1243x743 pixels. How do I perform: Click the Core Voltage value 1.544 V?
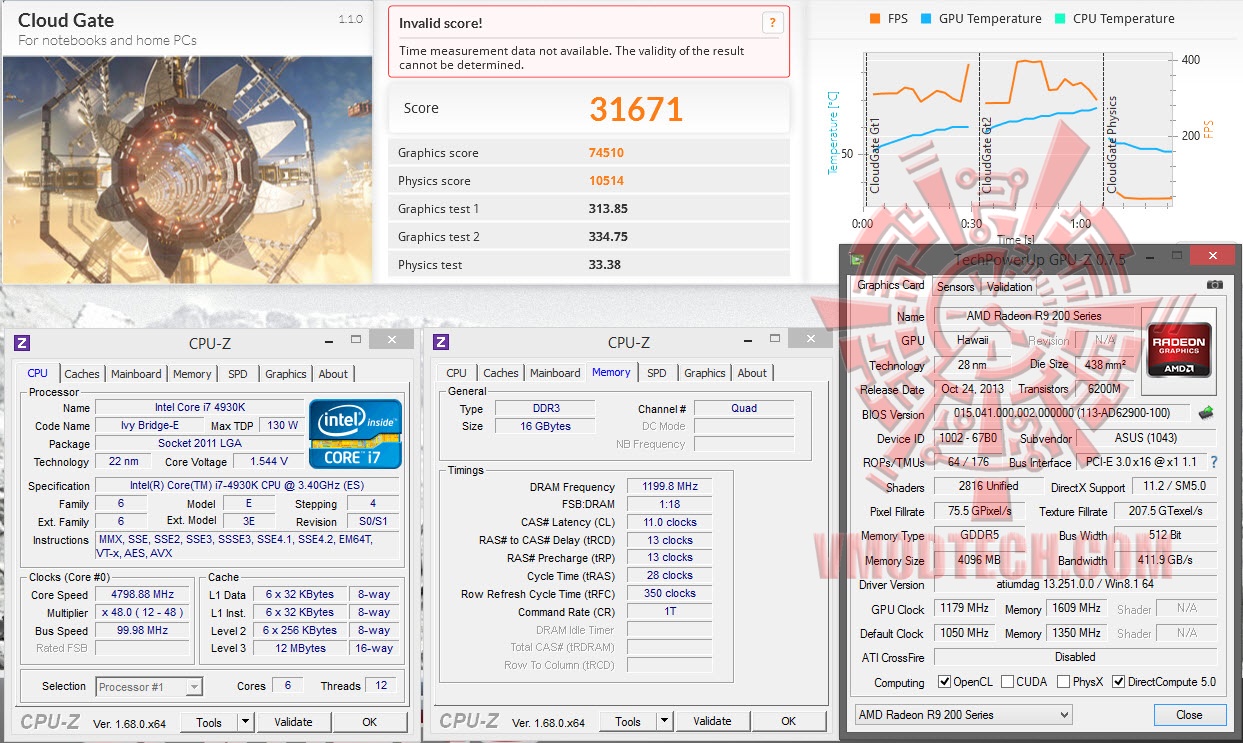[x=271, y=462]
